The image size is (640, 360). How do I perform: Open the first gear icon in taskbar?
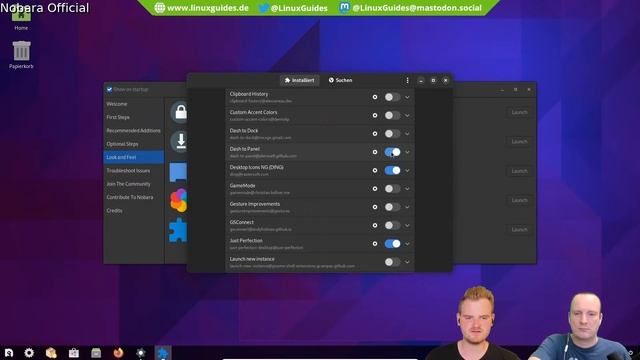[x=29, y=353]
